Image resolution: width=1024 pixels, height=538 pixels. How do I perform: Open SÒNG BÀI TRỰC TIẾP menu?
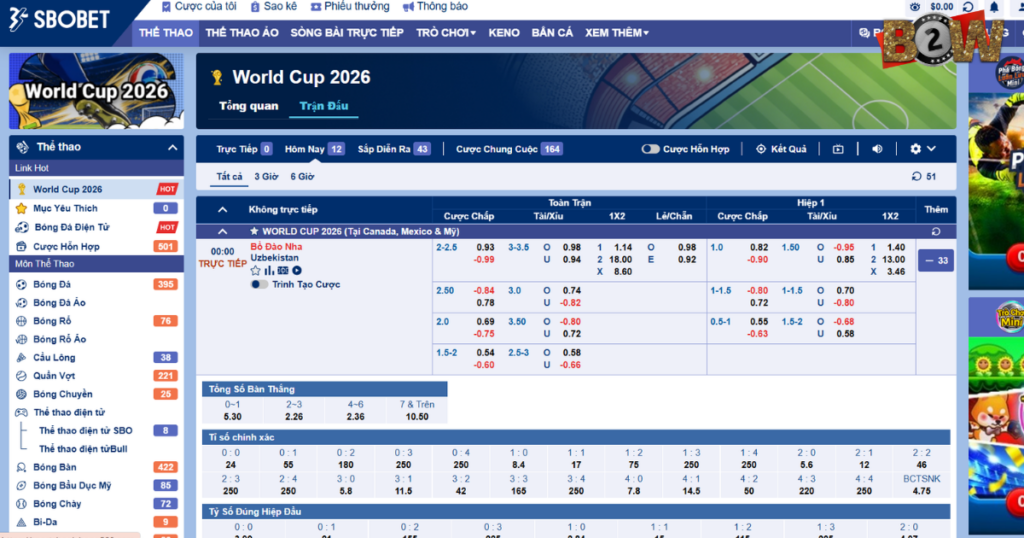pos(347,33)
